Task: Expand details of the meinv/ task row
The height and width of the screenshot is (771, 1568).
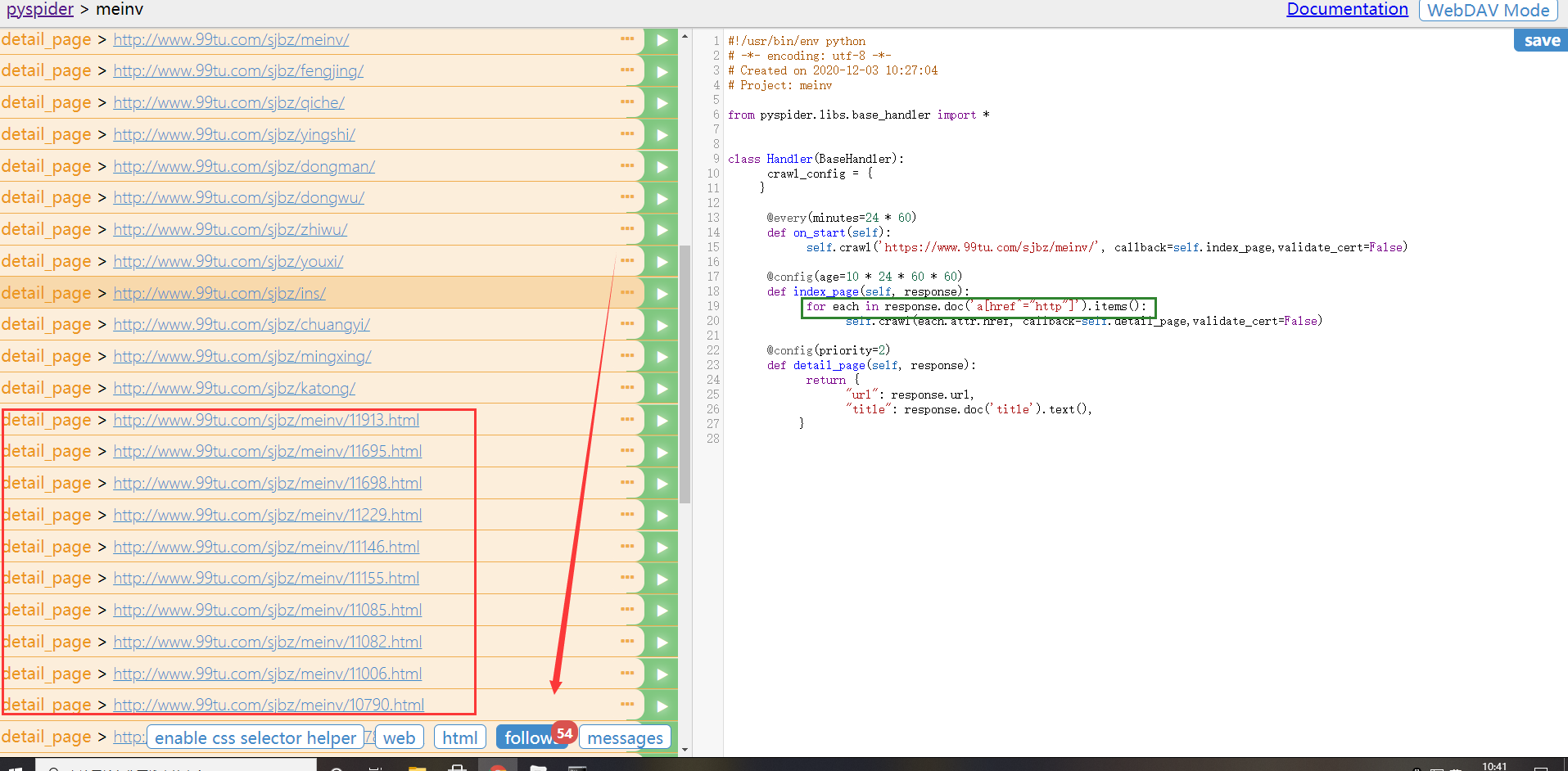Action: pyautogui.click(x=627, y=38)
